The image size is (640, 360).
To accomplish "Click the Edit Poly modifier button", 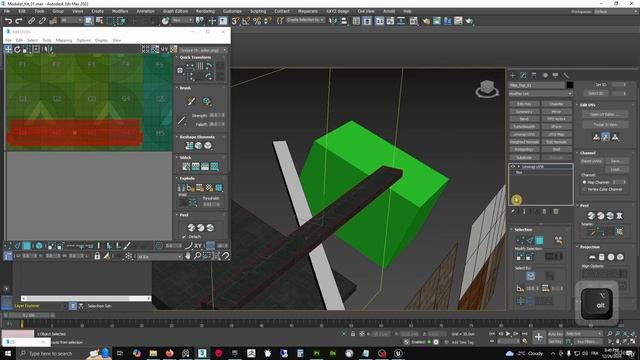I will (524, 104).
